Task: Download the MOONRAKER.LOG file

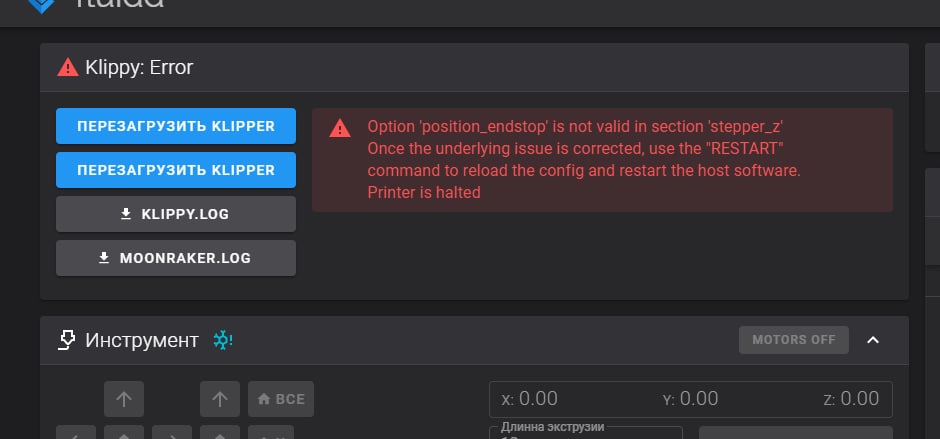Action: click(x=176, y=258)
